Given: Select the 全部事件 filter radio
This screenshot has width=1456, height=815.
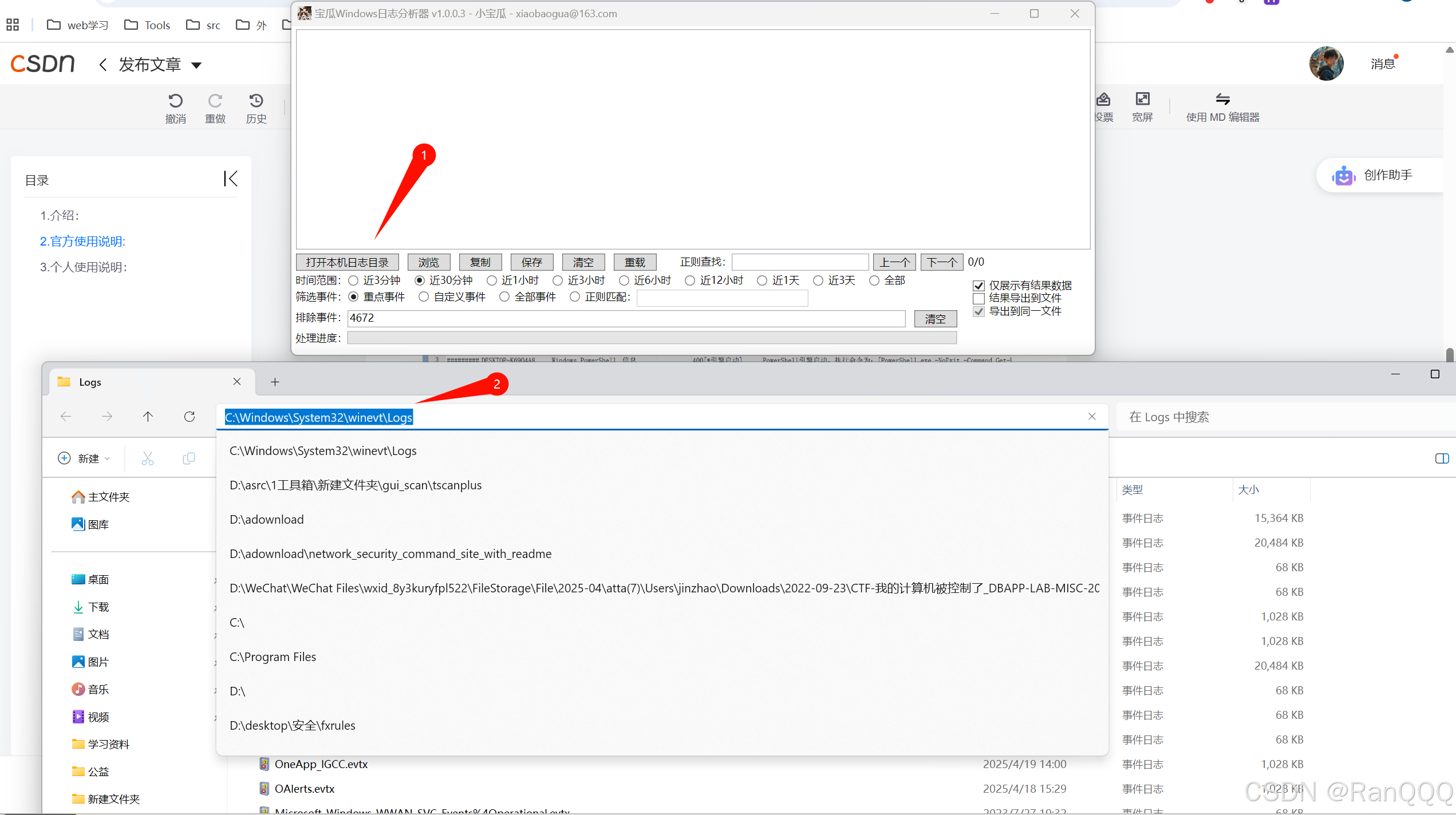Looking at the screenshot, I should pos(504,296).
